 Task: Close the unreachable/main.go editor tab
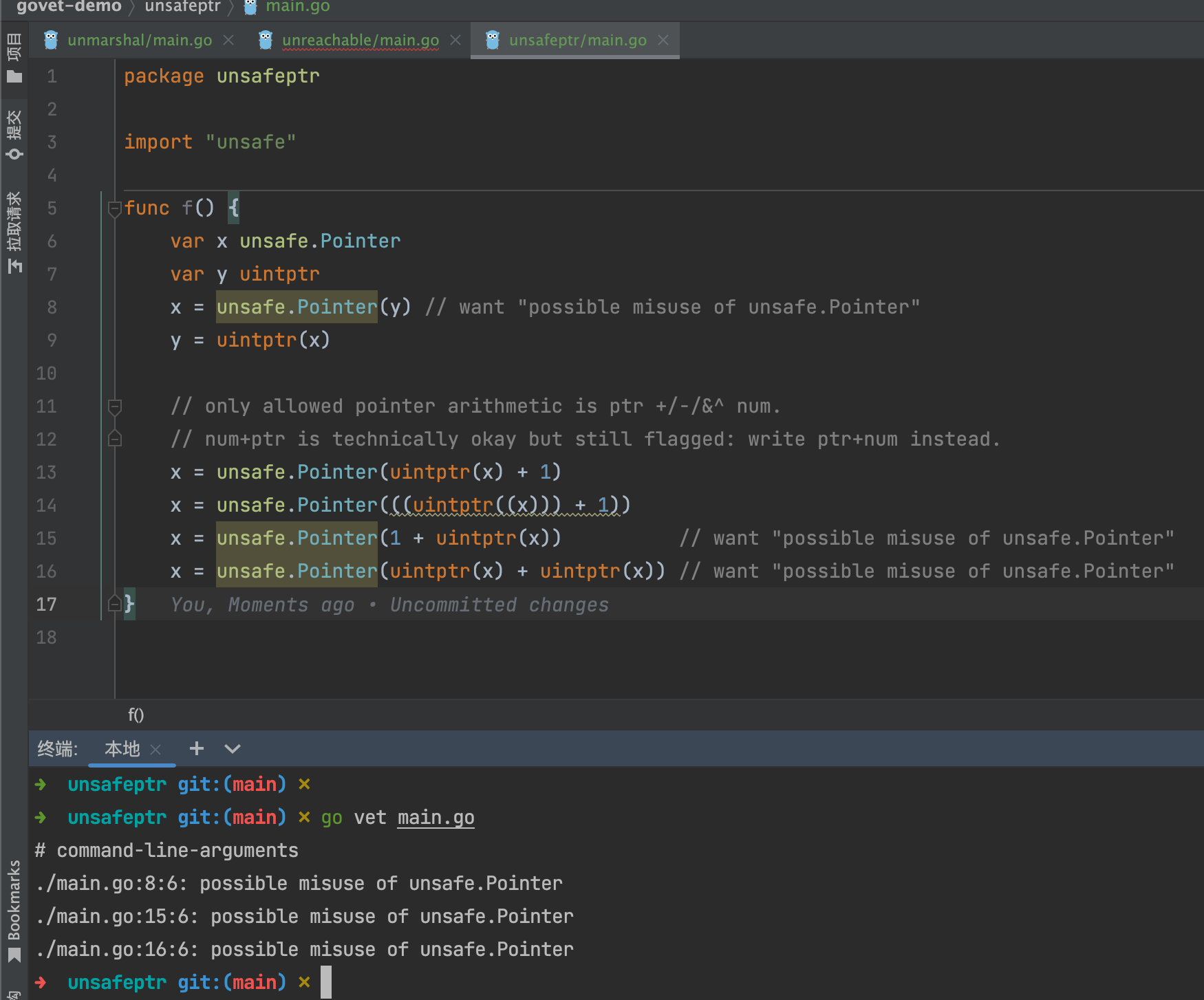click(455, 41)
